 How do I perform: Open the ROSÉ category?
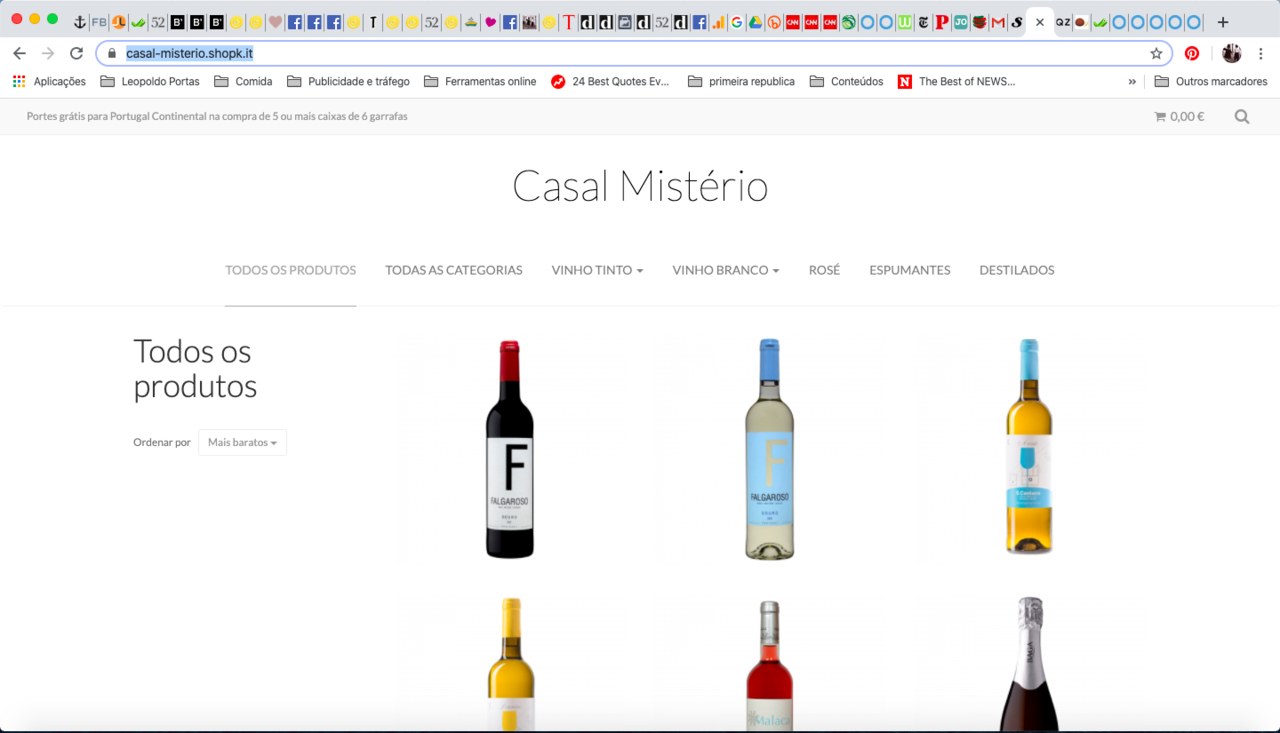coord(824,270)
